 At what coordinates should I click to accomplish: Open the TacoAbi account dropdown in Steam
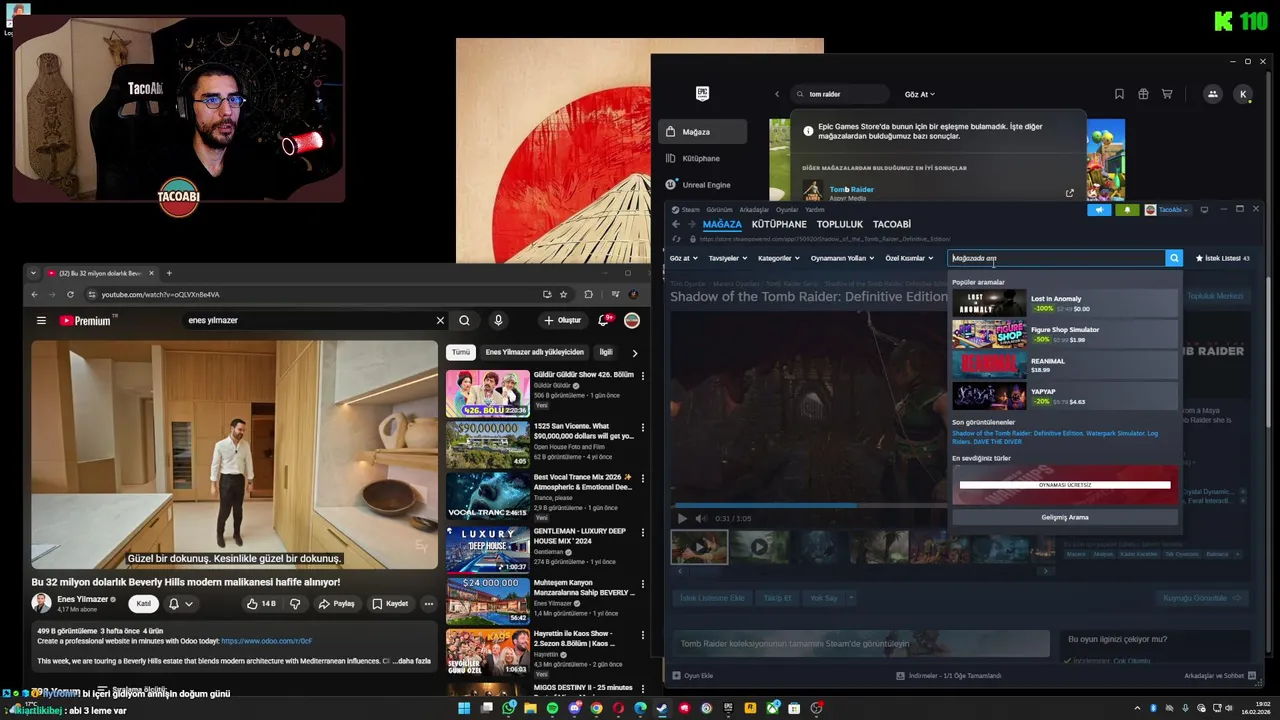pos(1167,210)
